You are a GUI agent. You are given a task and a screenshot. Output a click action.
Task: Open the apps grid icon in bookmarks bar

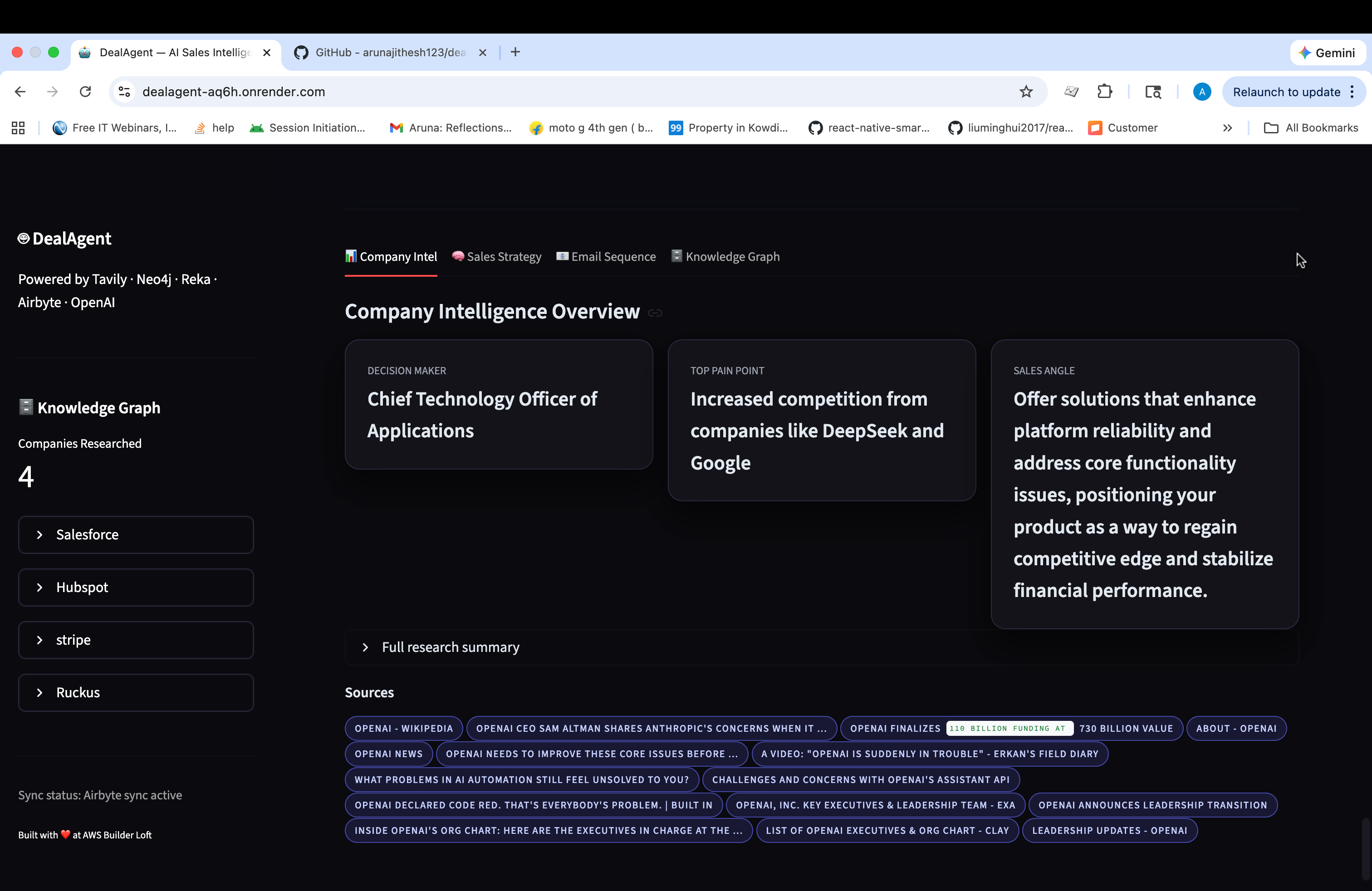18,128
